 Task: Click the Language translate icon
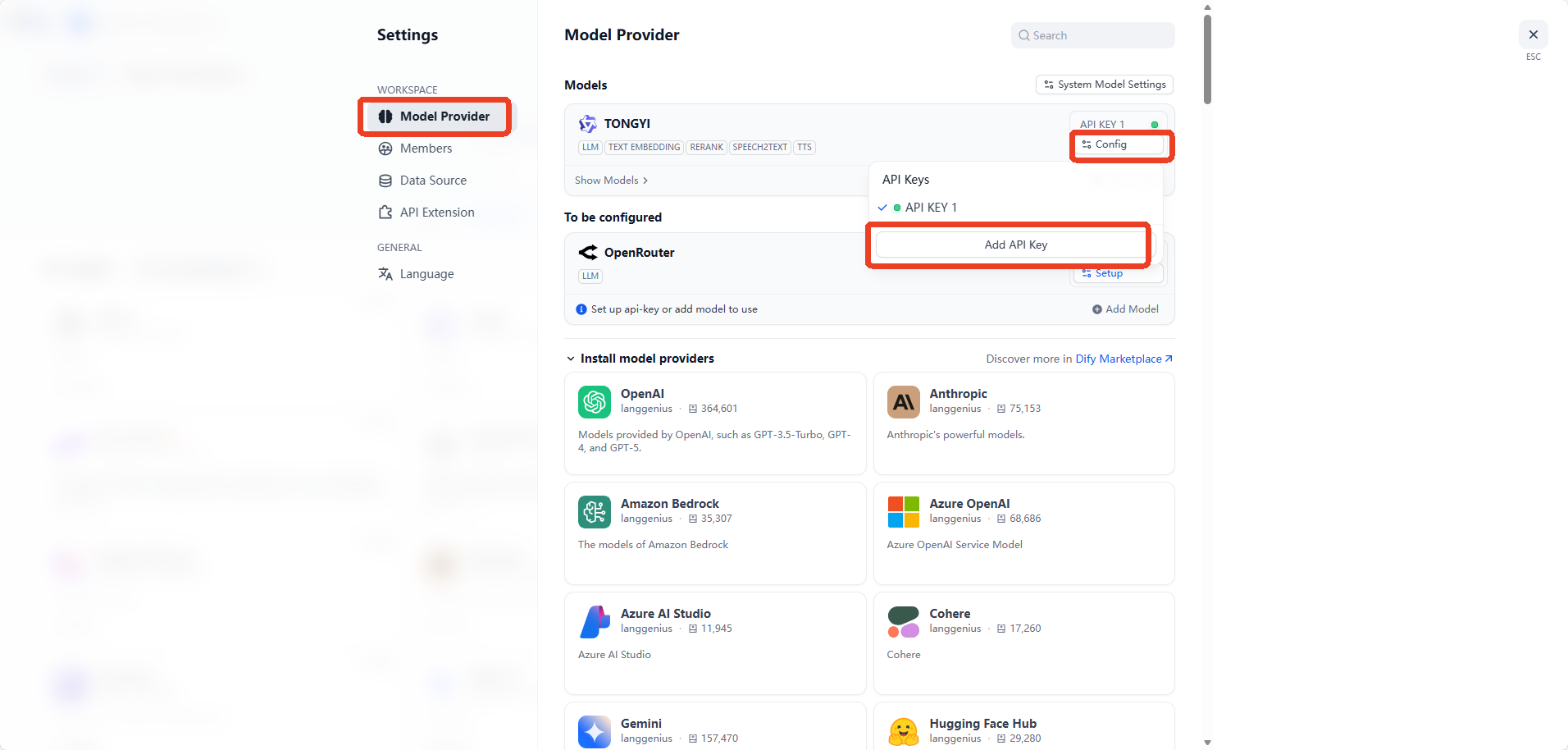(x=385, y=274)
